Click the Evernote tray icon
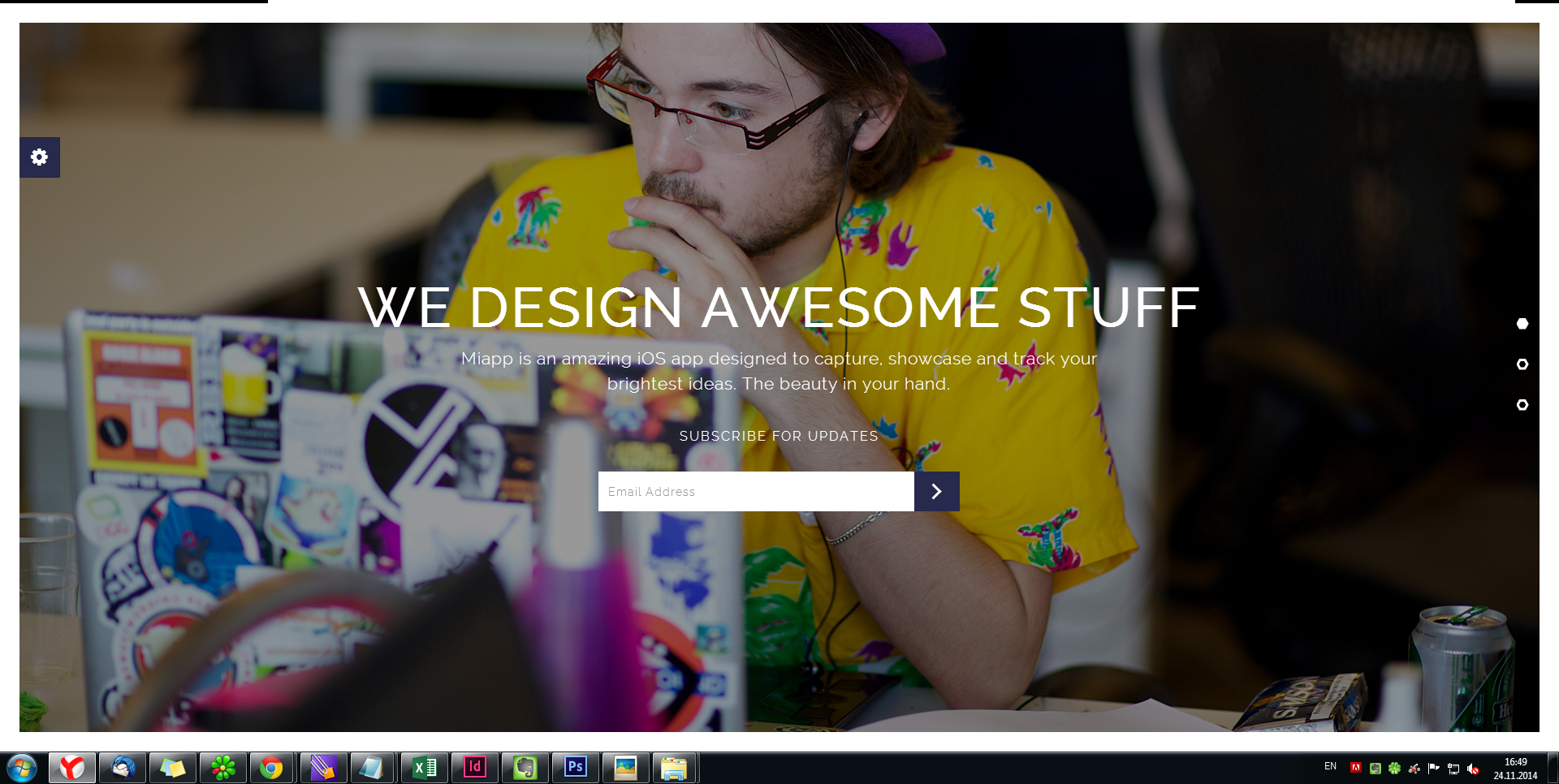The width and height of the screenshot is (1559, 784). click(1375, 768)
